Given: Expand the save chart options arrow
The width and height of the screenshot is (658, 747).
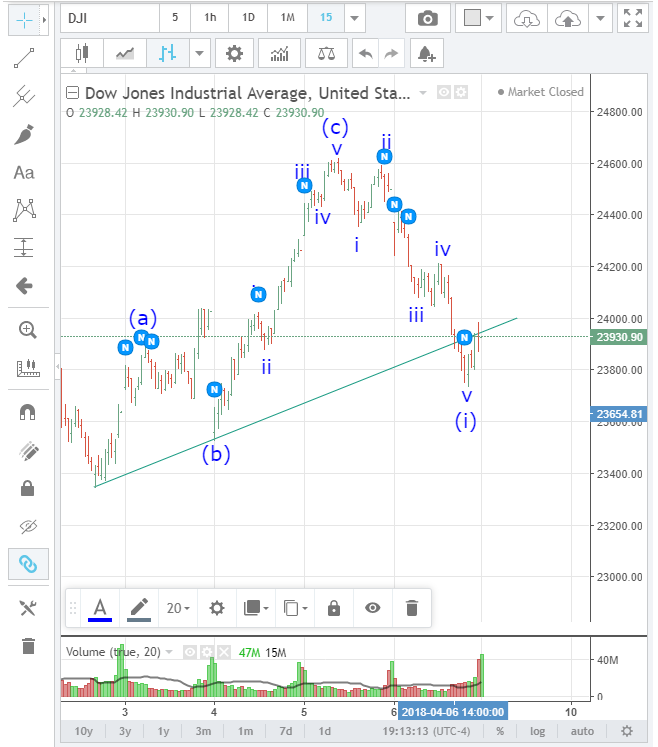Looking at the screenshot, I should point(600,18).
